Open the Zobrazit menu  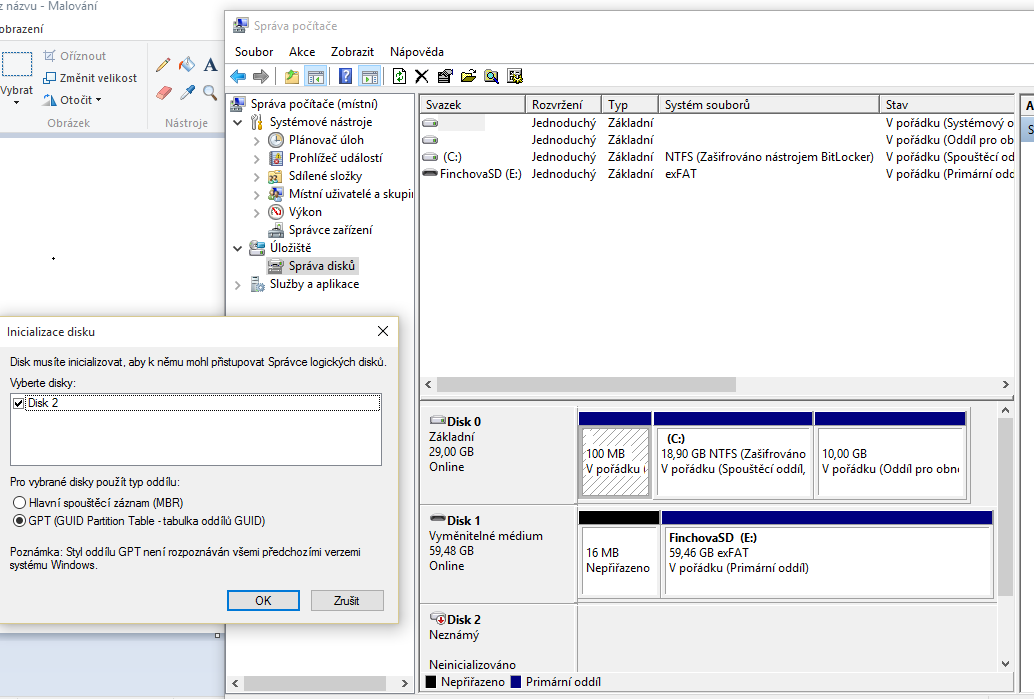pos(352,51)
